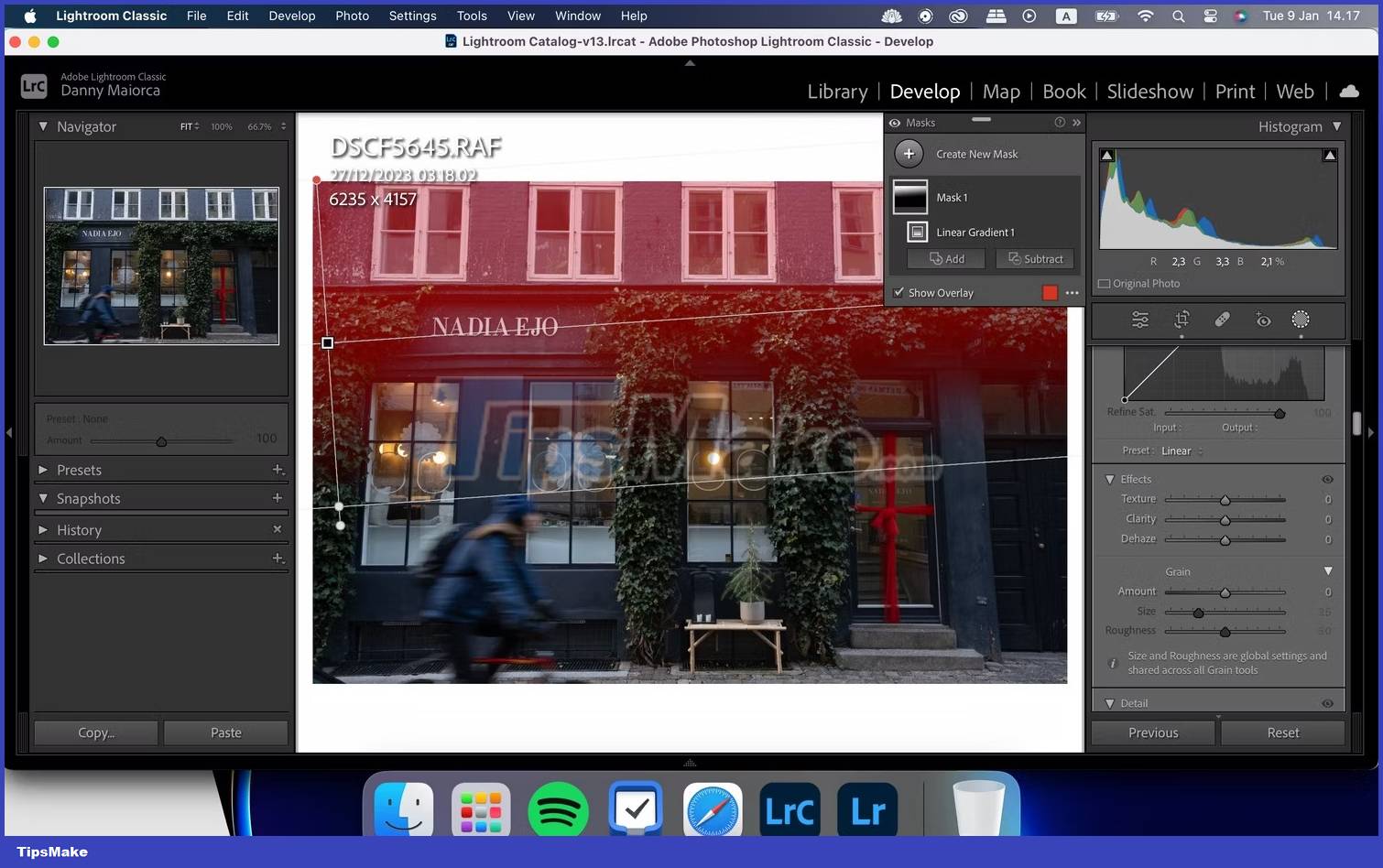Open Lightroom Classic from the Dock

[789, 808]
